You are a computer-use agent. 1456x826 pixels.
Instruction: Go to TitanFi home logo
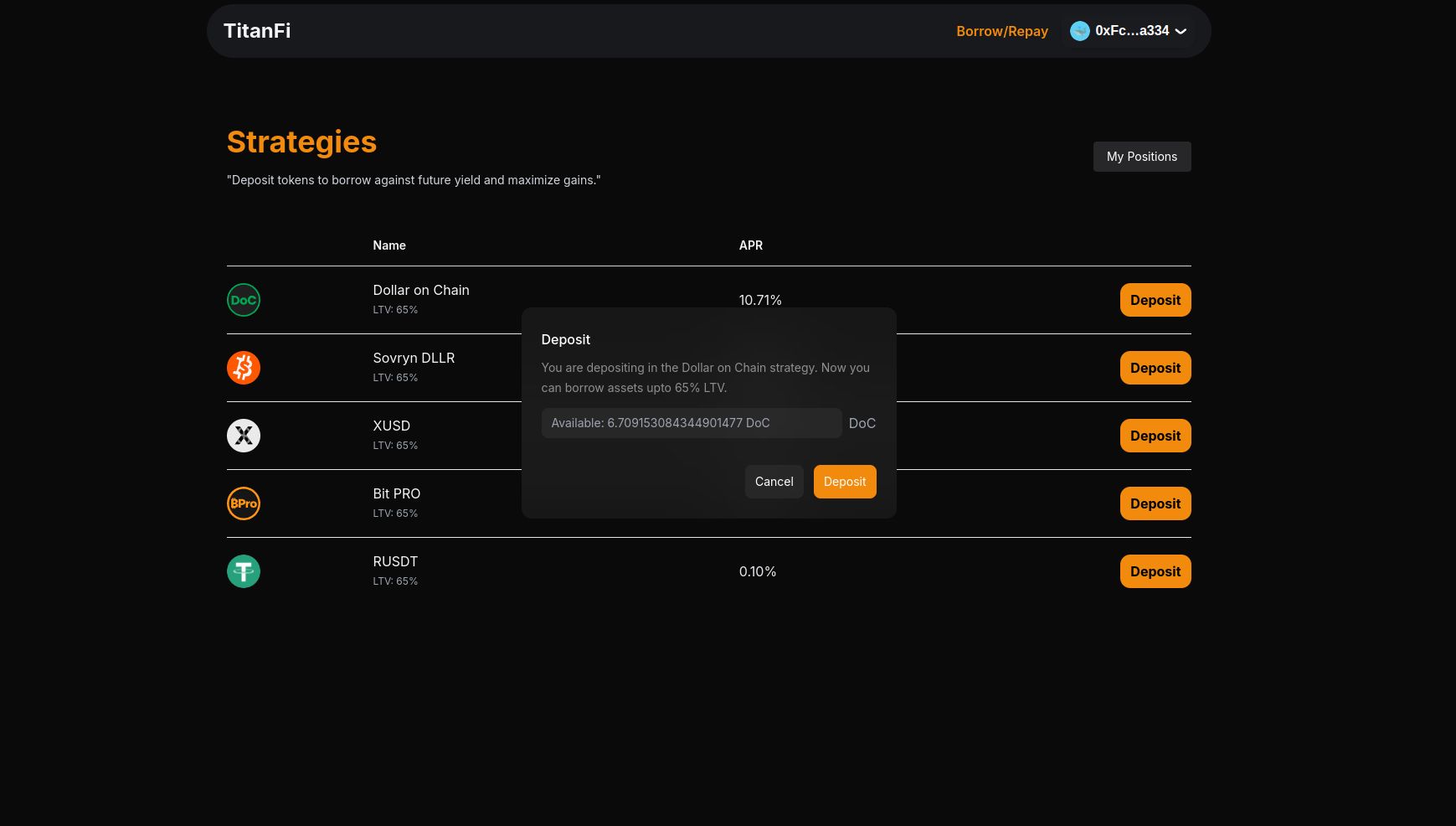pos(257,31)
